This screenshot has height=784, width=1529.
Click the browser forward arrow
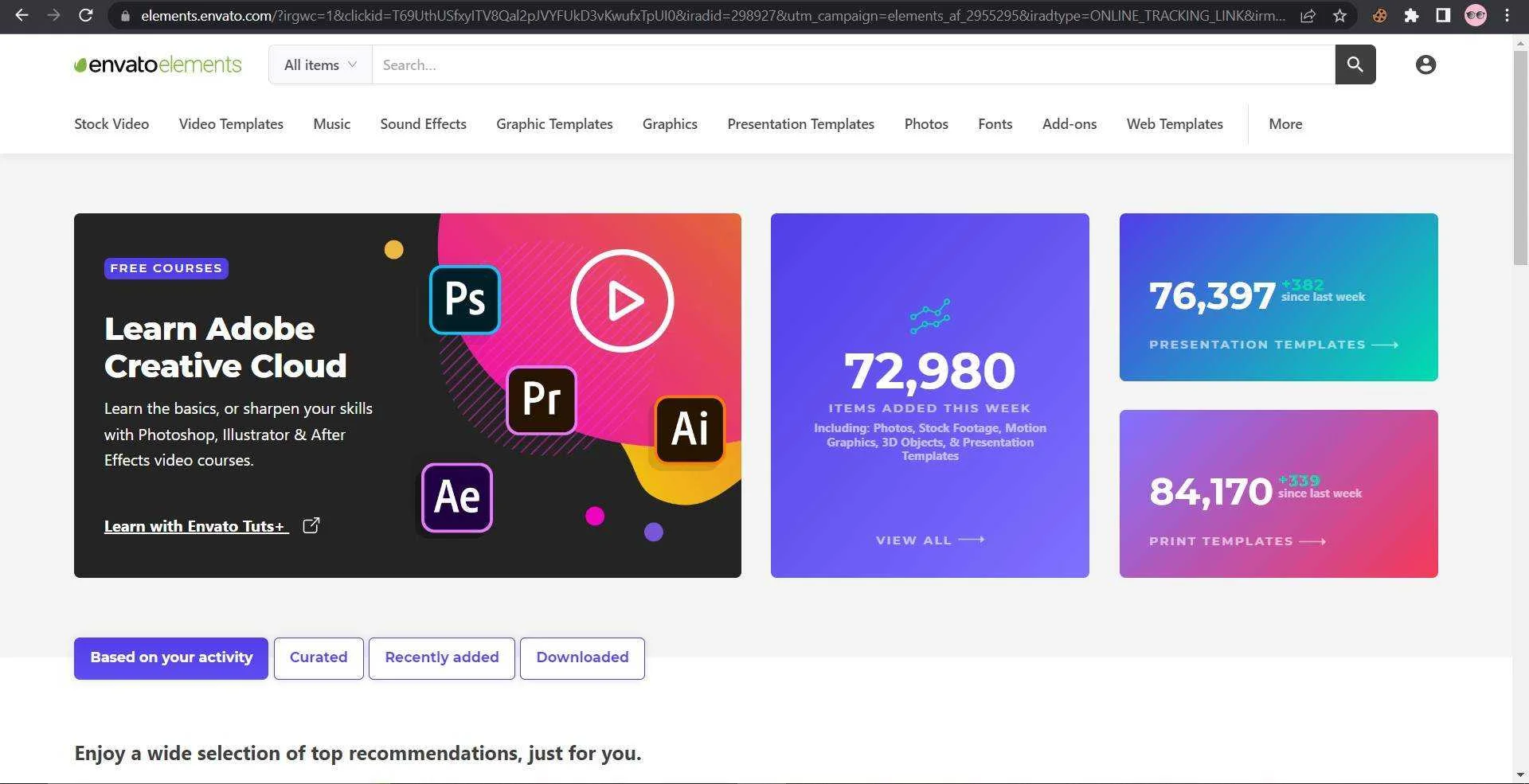click(x=53, y=15)
